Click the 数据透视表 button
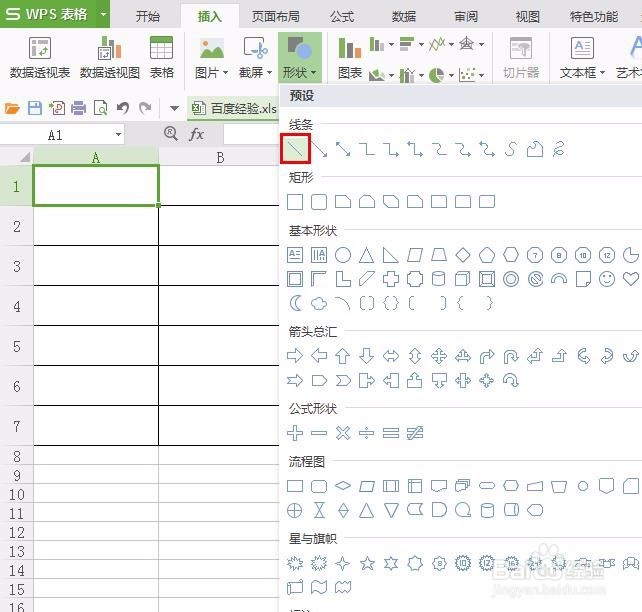Image resolution: width=642 pixels, height=612 pixels. coord(40,58)
